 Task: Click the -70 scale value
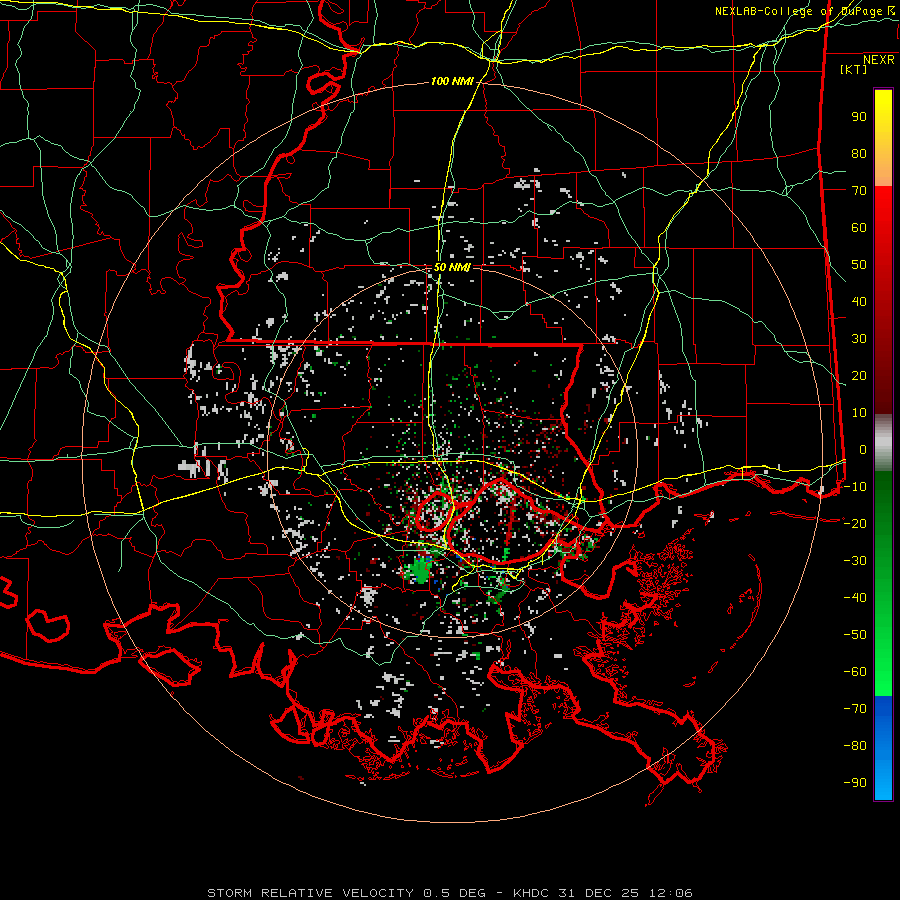coord(855,708)
